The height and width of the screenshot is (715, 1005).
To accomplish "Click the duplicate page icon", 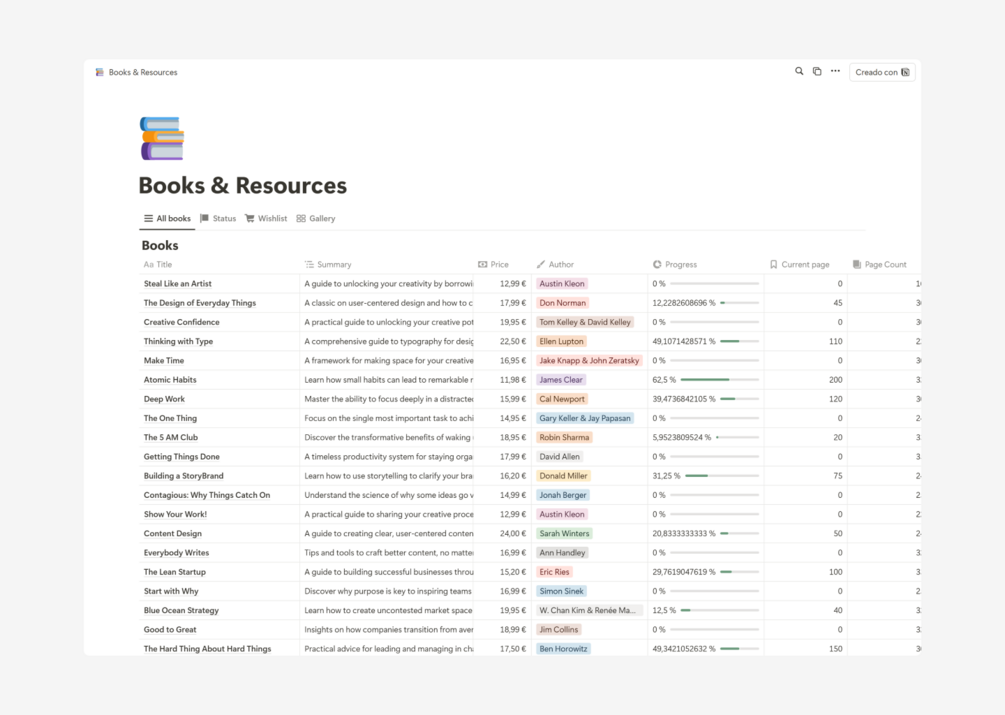I will (x=817, y=71).
